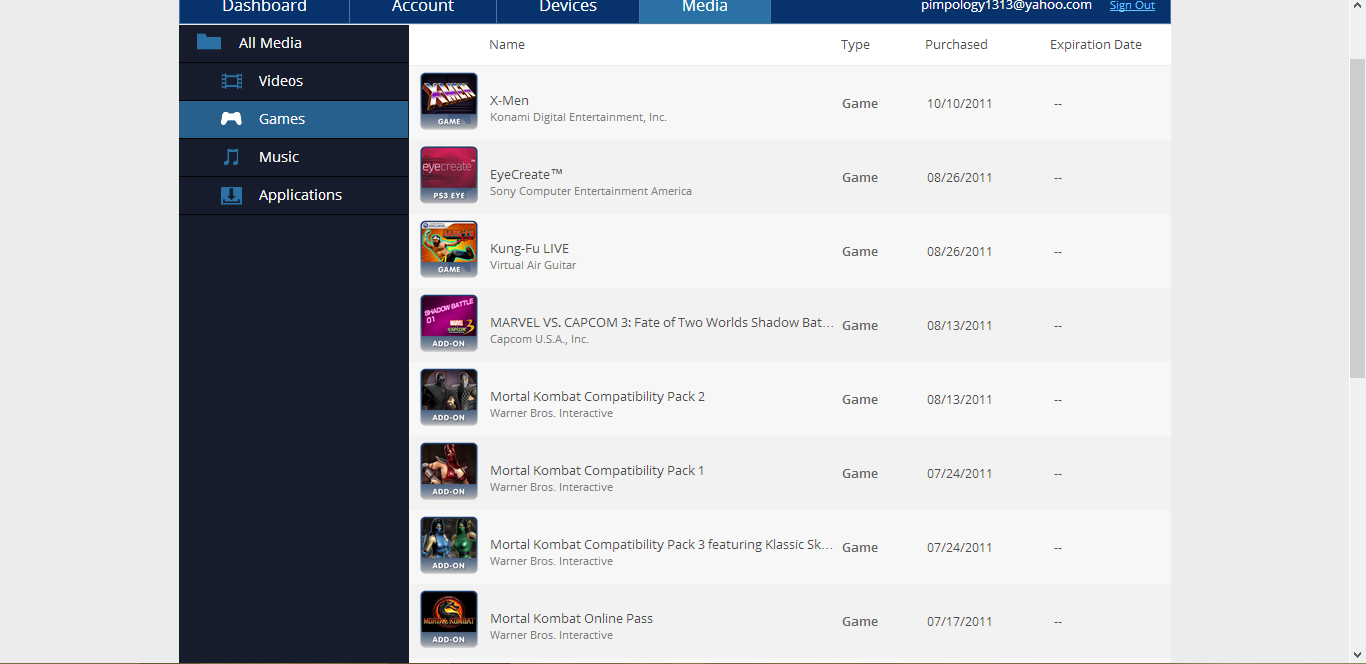Click the X-Men title text
Viewport: 1366px width, 664px height.
click(509, 100)
